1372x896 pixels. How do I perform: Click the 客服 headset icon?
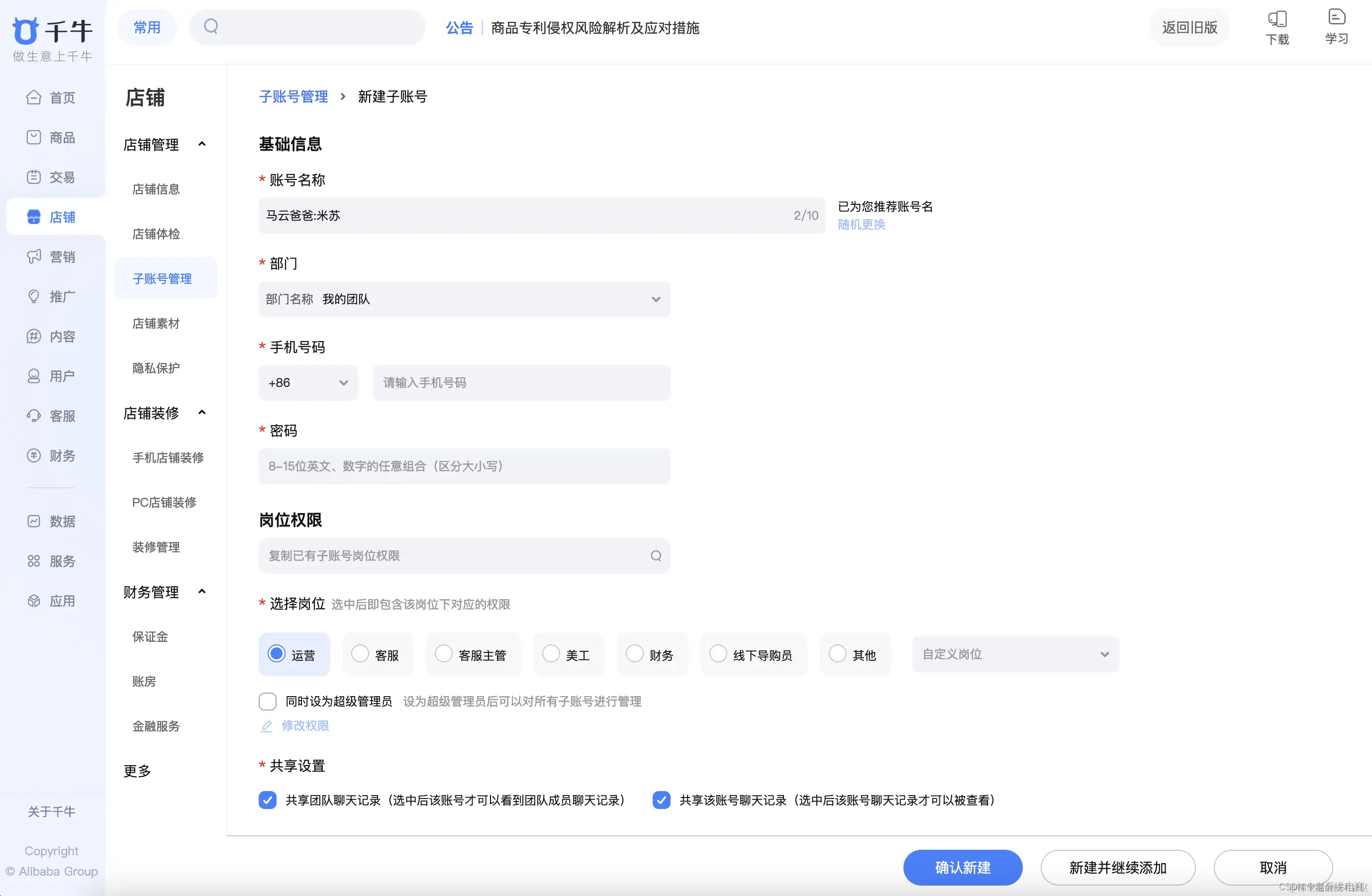click(33, 416)
